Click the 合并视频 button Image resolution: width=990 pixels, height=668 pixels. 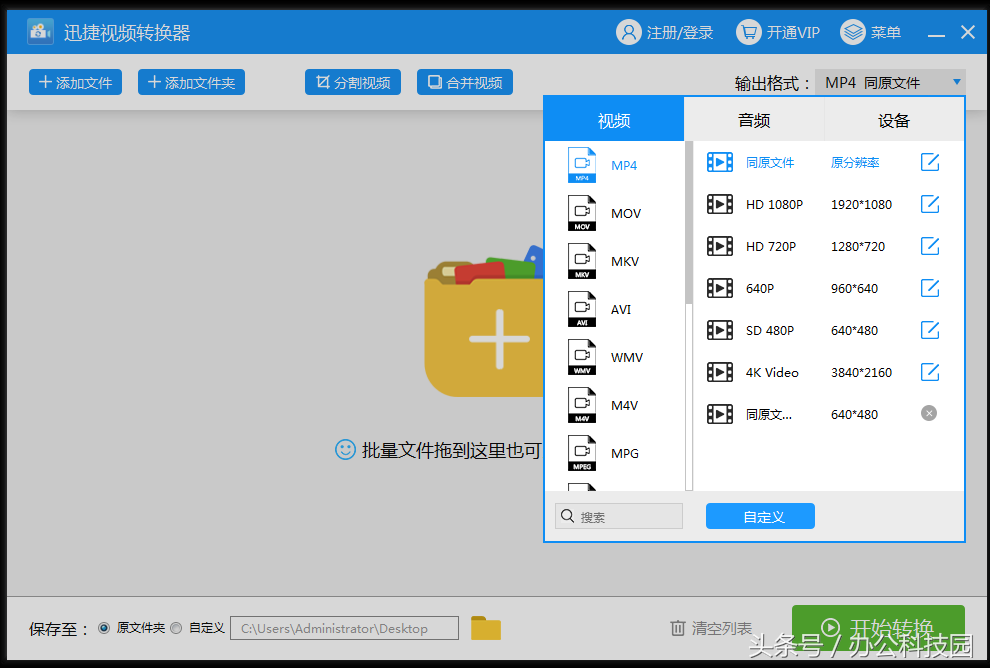465,82
